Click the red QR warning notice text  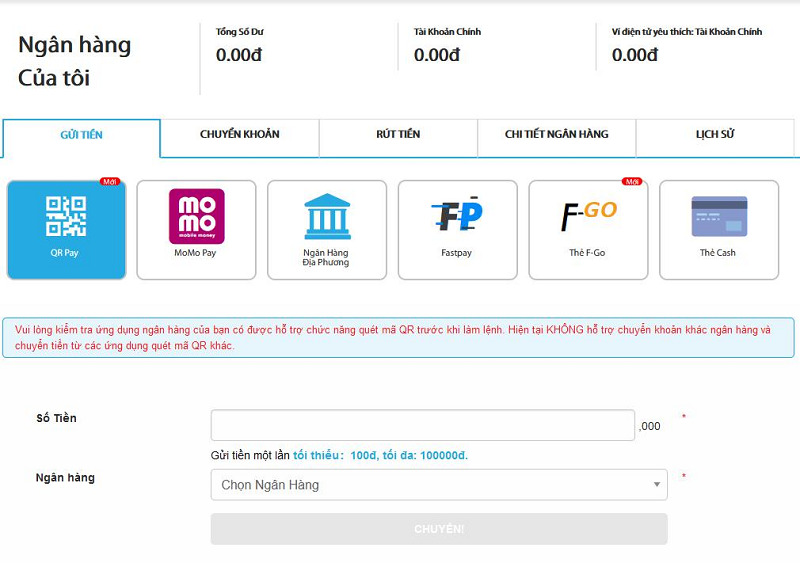point(398,338)
